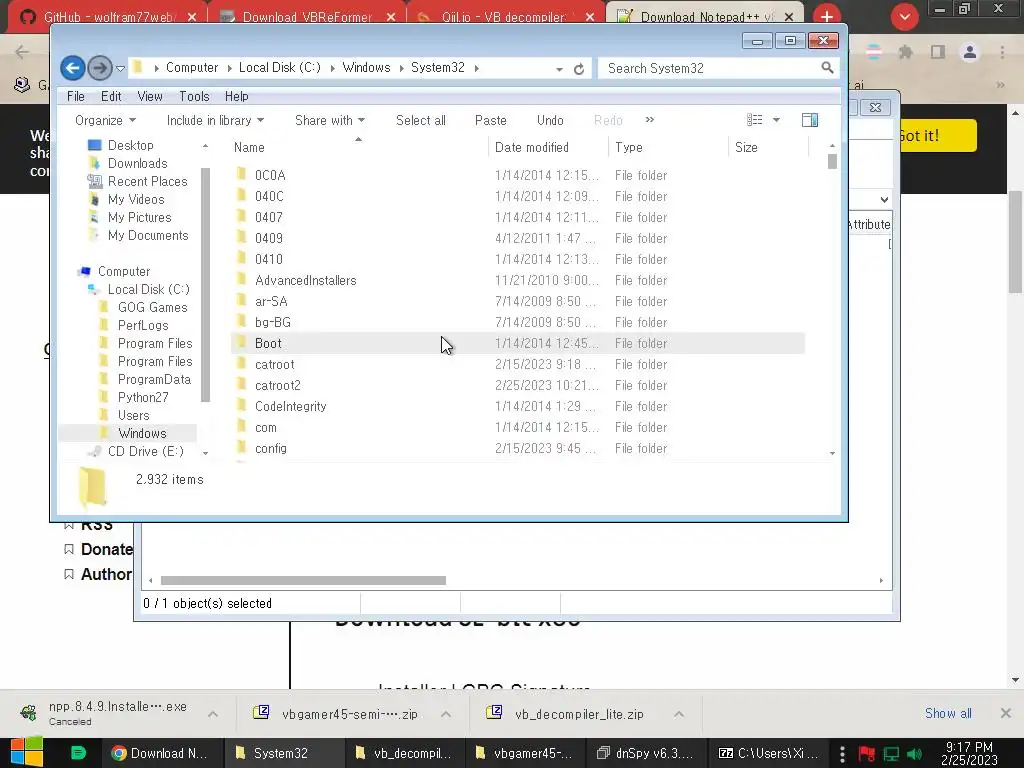
Task: Click the Change your view icon
Action: point(754,120)
